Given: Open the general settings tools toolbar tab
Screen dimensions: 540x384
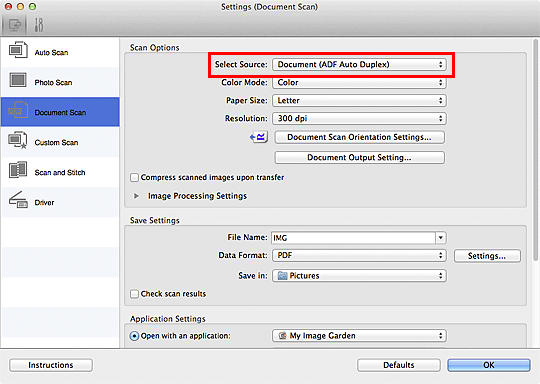Looking at the screenshot, I should [x=39, y=25].
